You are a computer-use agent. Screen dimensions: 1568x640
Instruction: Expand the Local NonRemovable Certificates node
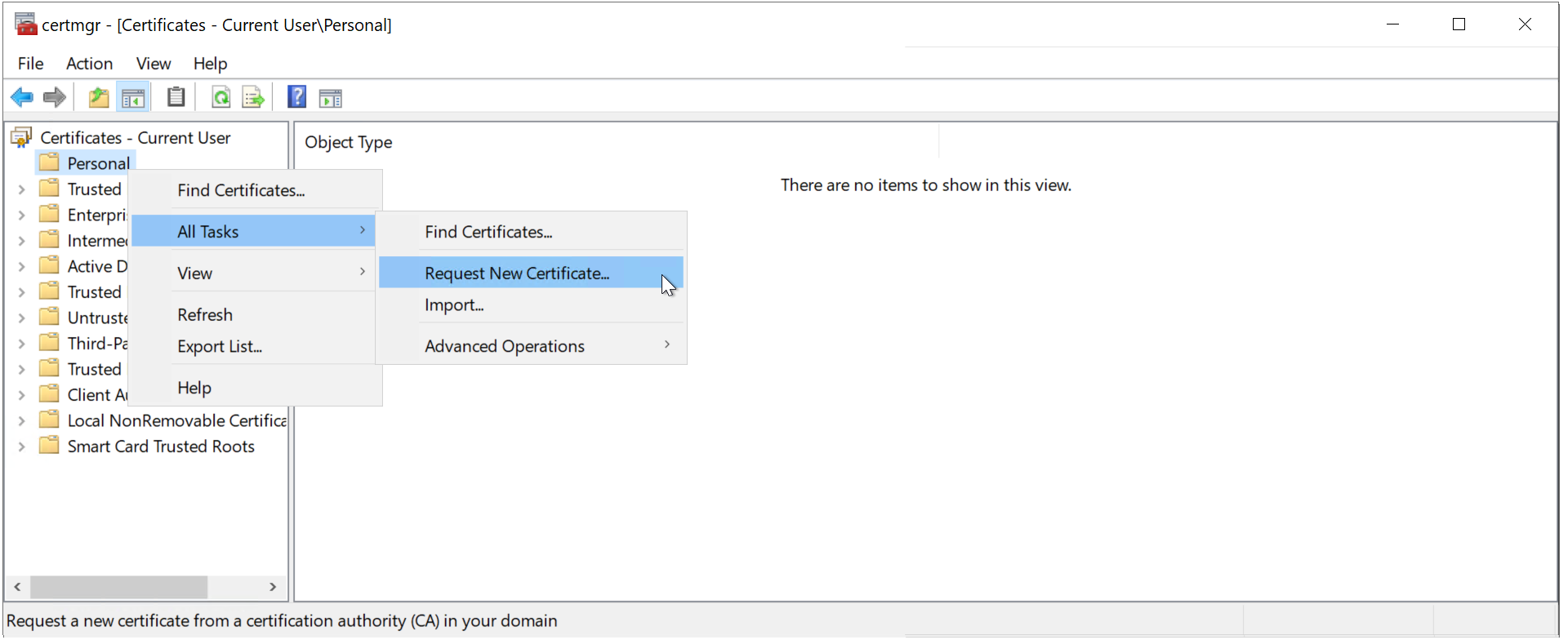(x=22, y=421)
